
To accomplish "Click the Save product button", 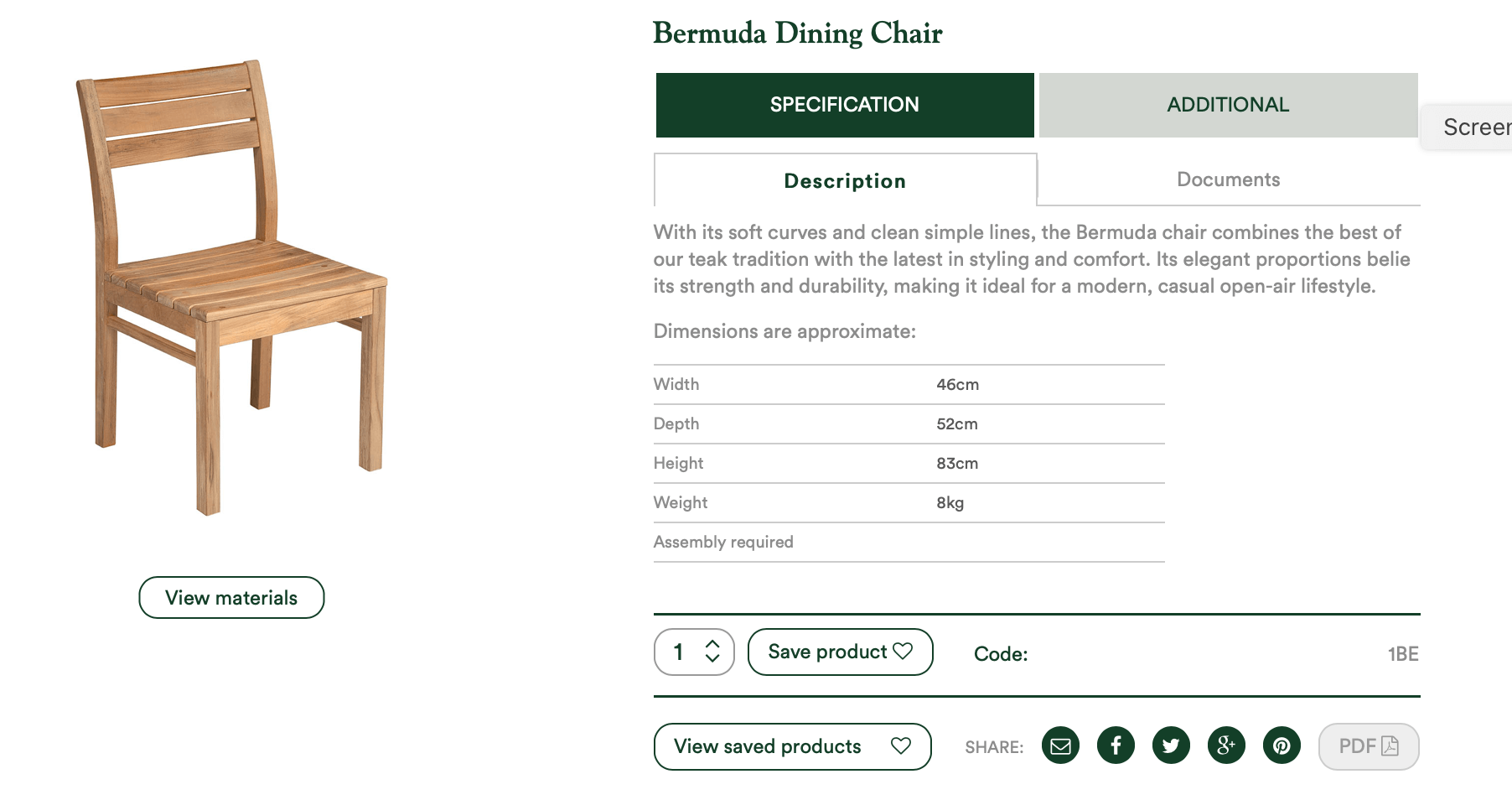I will tap(840, 652).
